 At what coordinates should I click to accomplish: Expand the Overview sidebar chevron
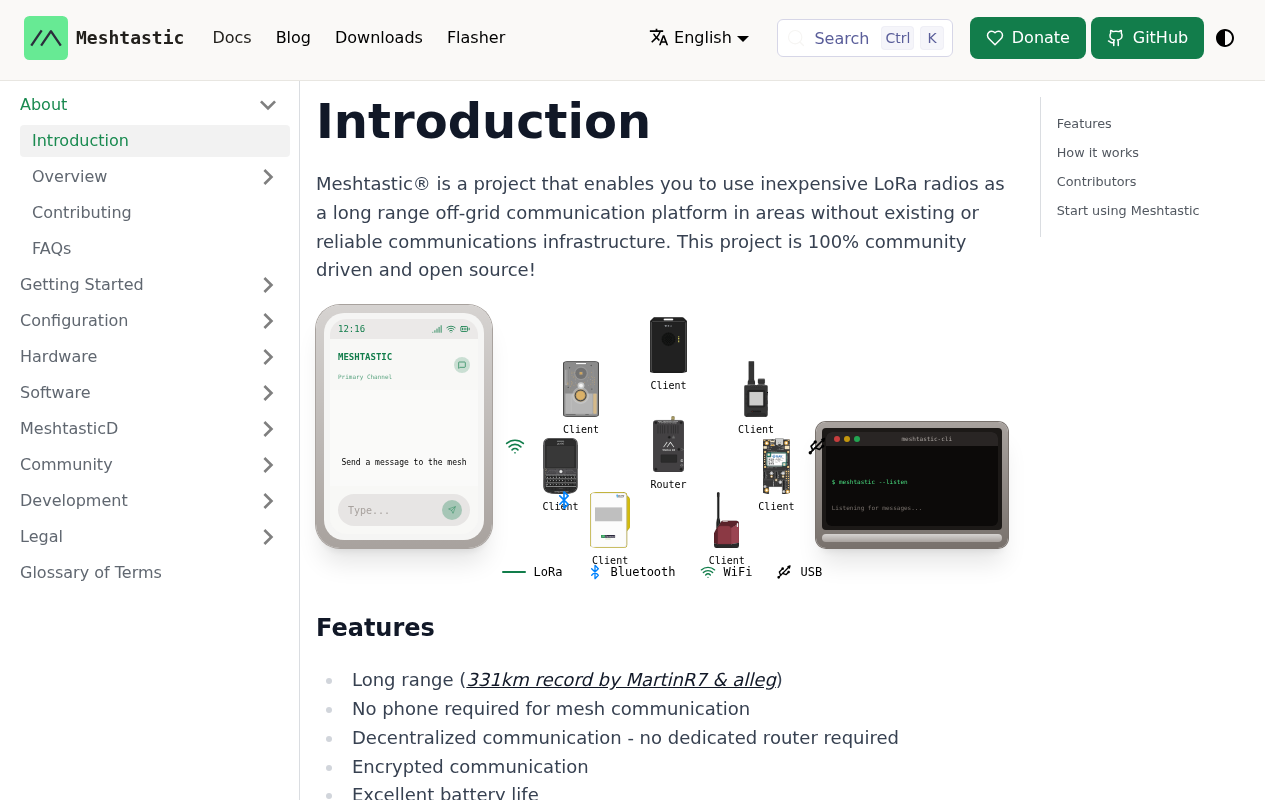click(x=268, y=177)
